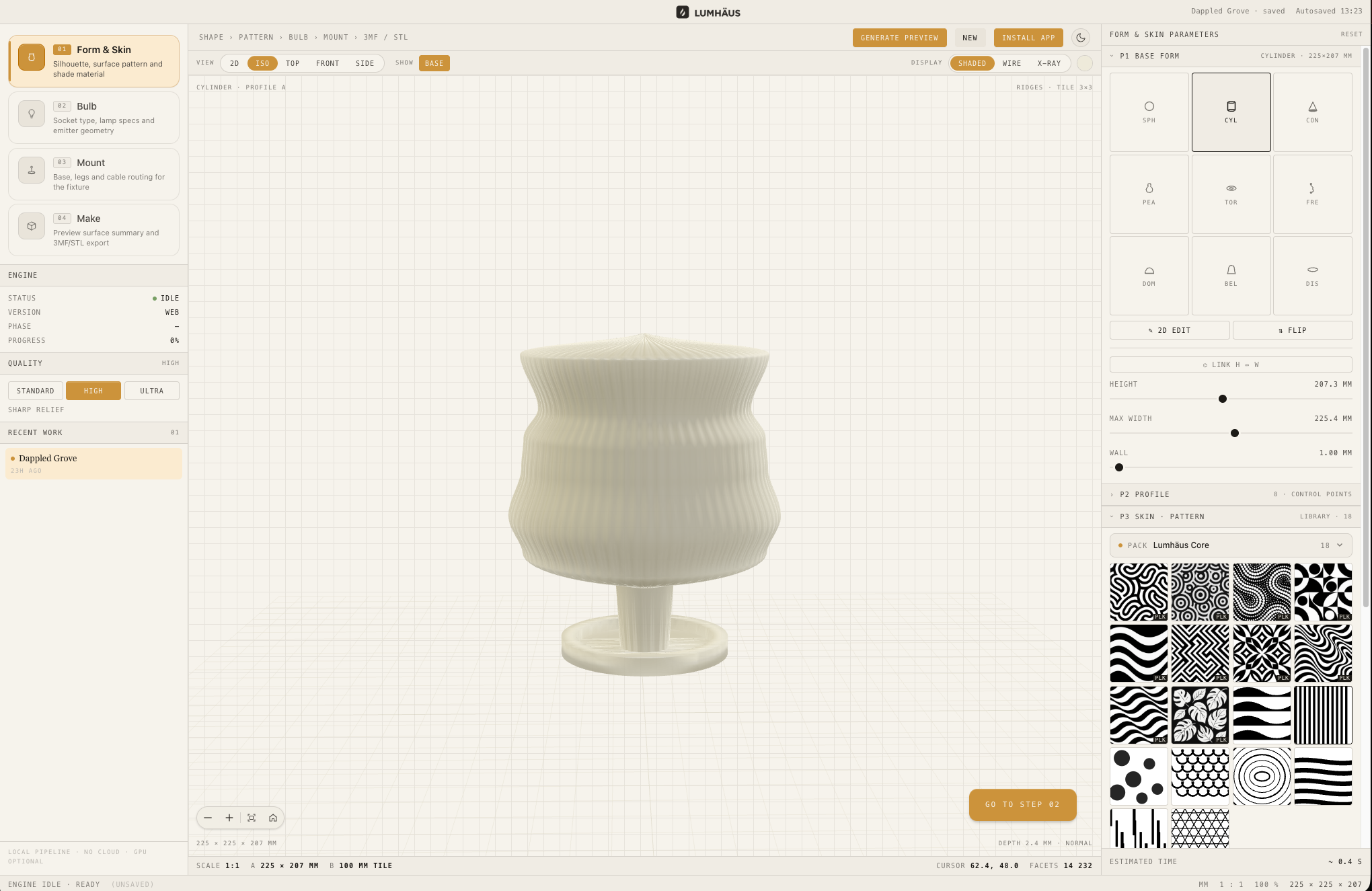Click the Form & Skin step icon

(32, 57)
